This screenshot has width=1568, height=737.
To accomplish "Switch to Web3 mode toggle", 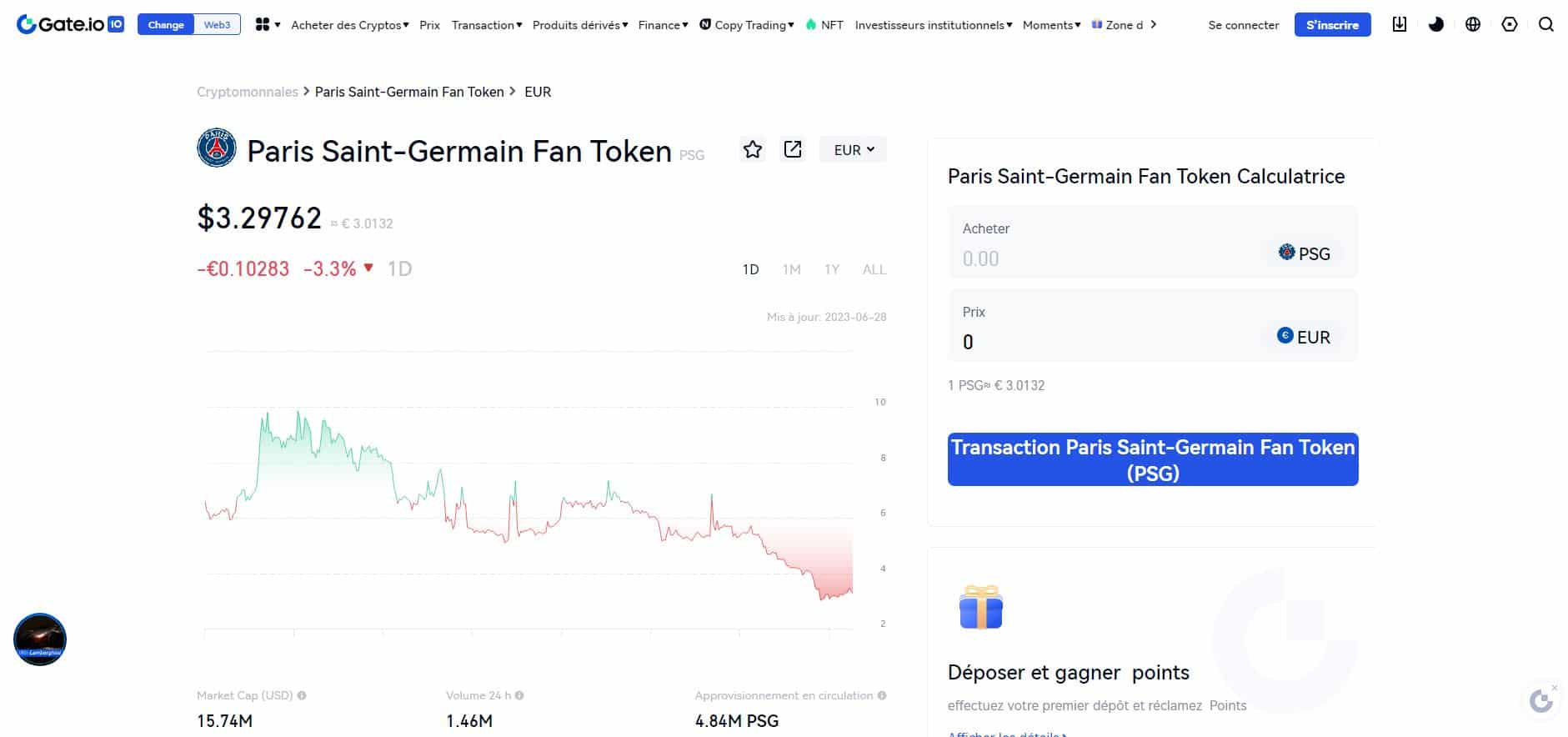I will (x=218, y=25).
